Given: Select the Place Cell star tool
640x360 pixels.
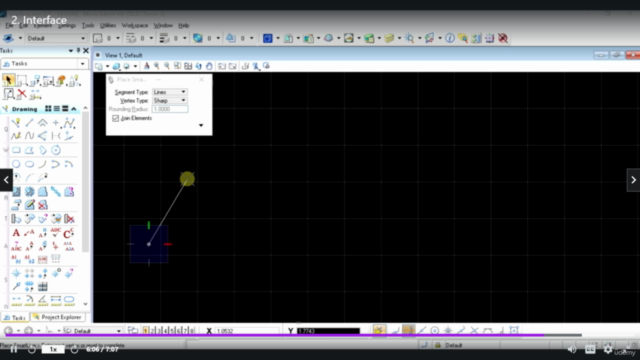Looking at the screenshot, I should 16,273.
